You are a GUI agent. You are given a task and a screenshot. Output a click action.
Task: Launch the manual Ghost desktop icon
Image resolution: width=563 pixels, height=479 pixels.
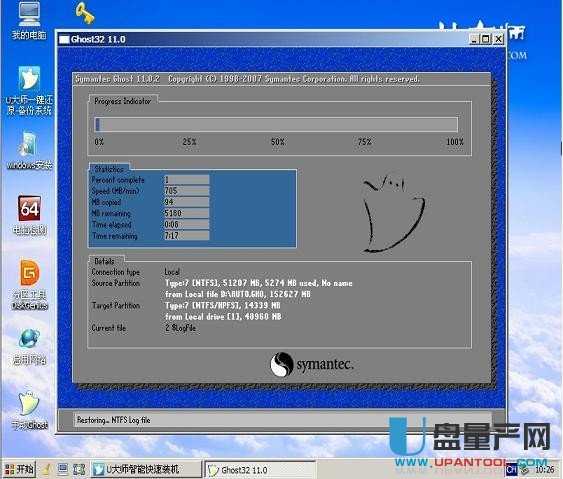[x=29, y=411]
